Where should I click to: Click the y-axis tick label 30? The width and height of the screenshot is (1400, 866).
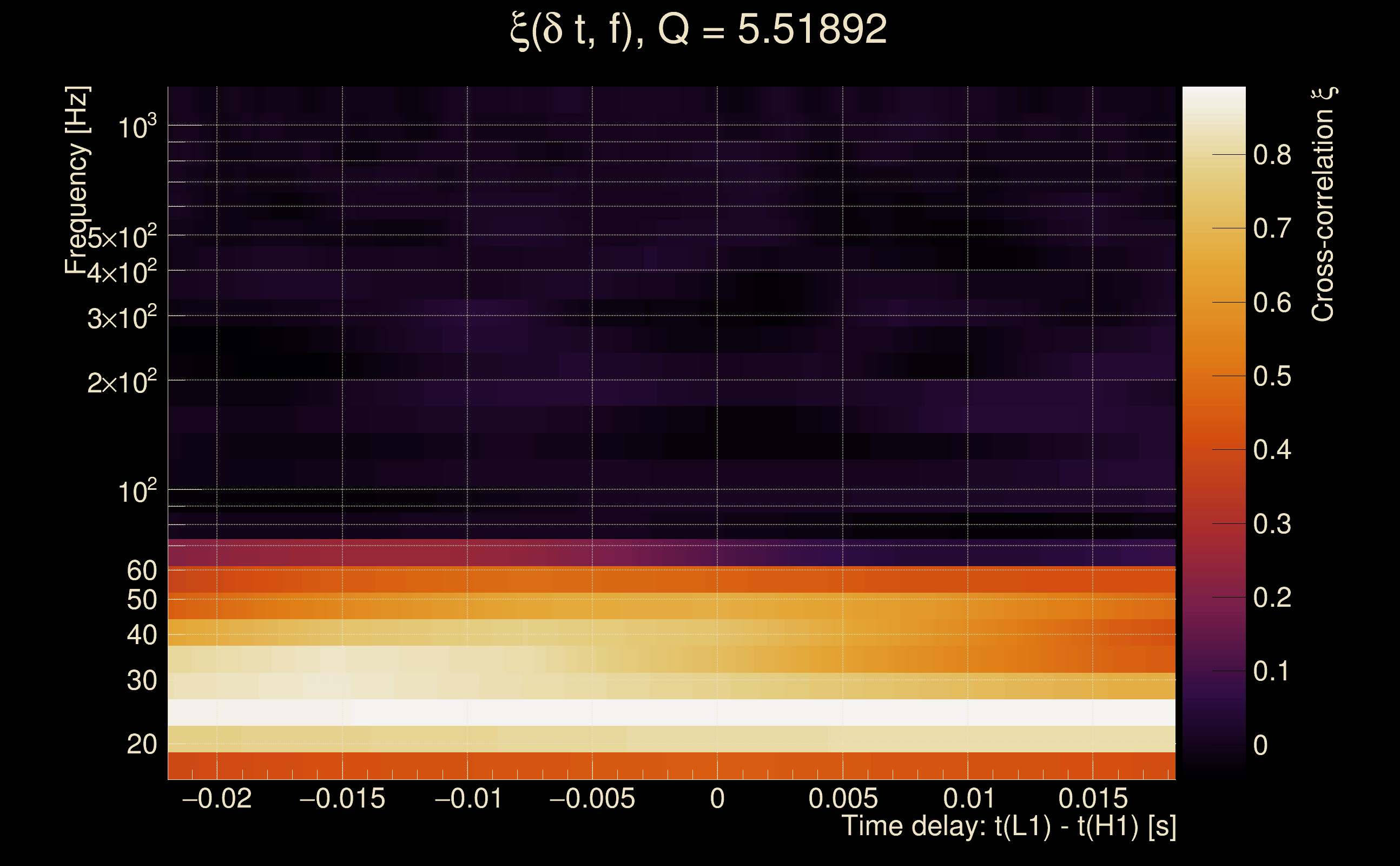click(x=141, y=681)
